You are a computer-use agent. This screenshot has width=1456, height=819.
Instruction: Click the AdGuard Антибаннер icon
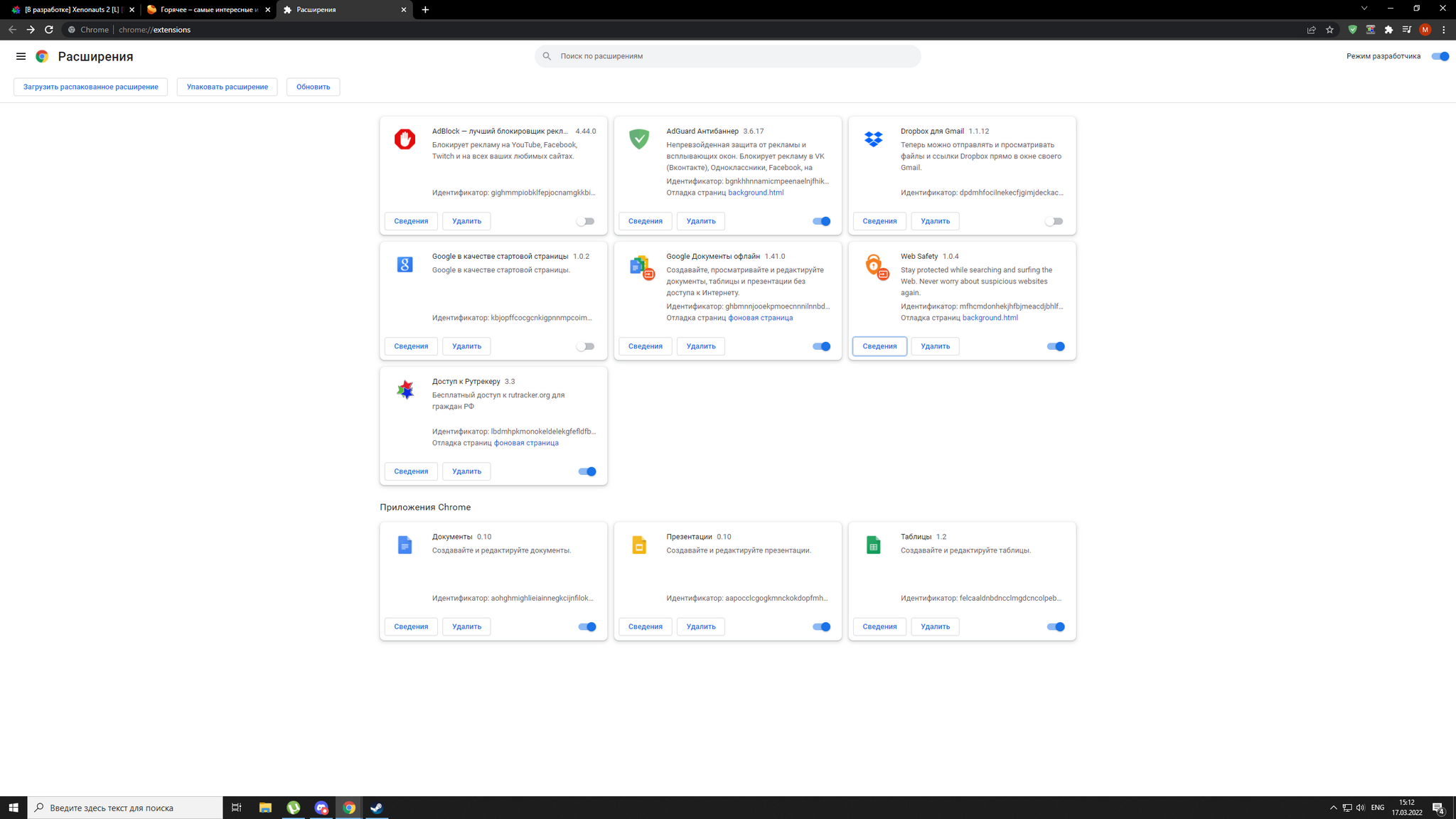point(639,139)
